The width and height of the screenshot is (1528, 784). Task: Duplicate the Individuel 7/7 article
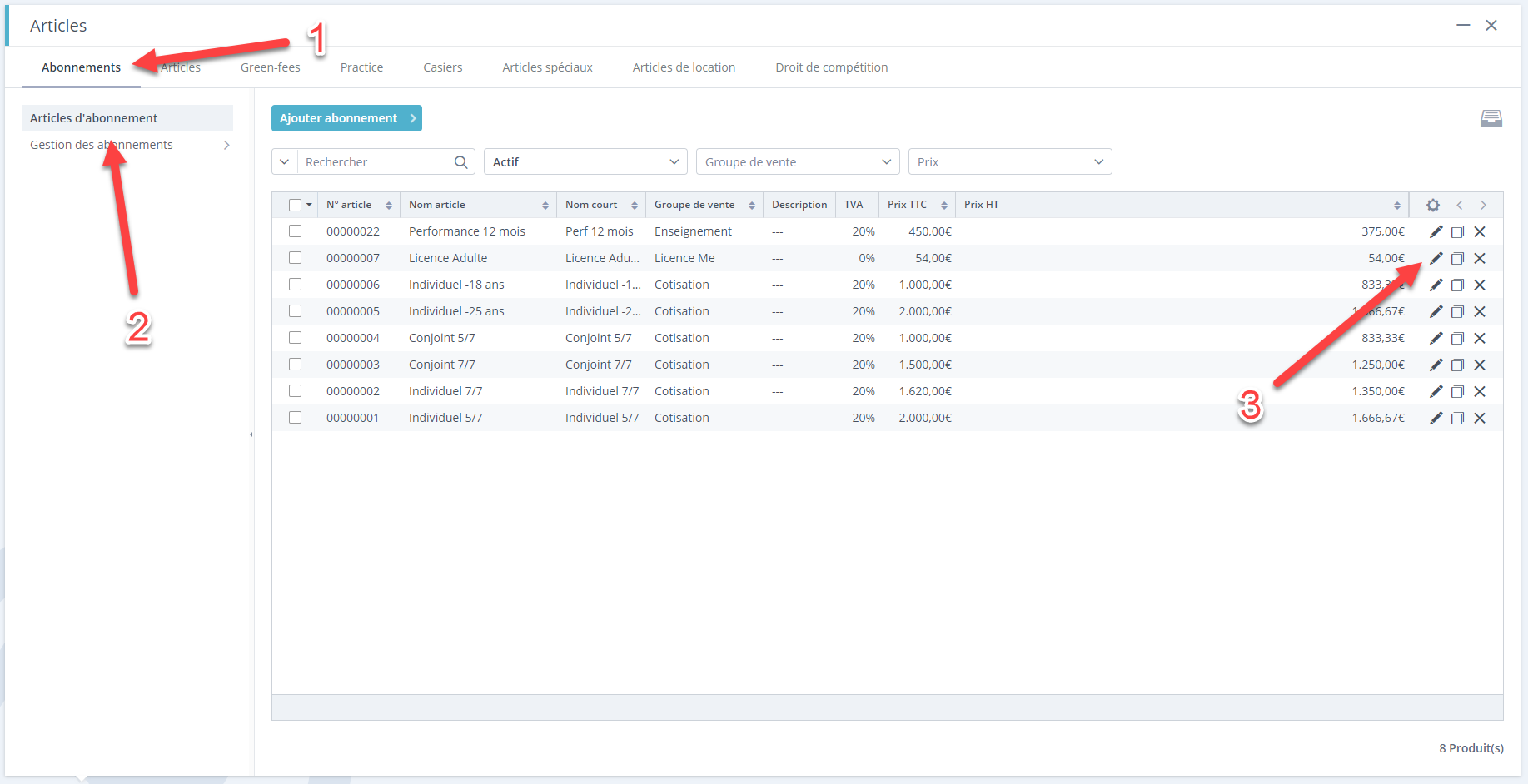pos(1457,391)
